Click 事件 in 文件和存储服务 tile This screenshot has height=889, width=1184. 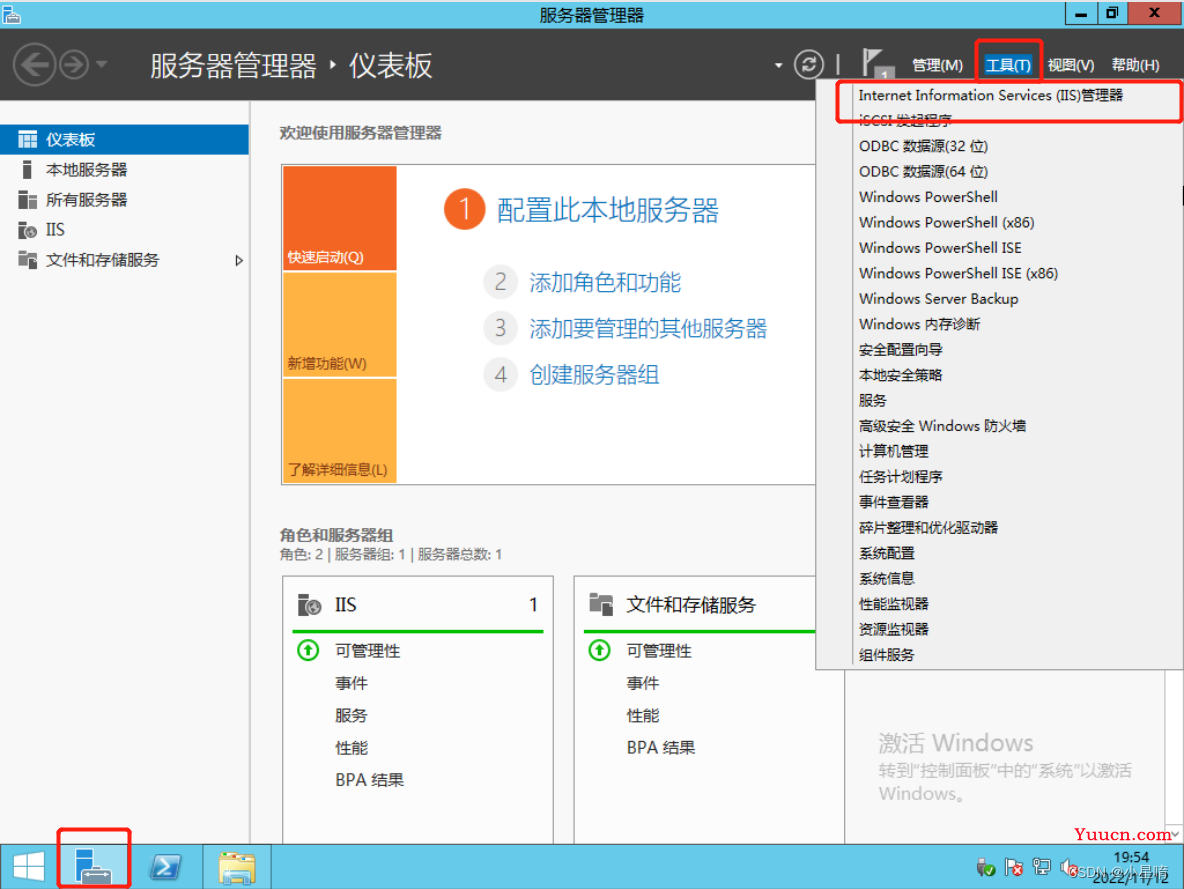coord(643,684)
